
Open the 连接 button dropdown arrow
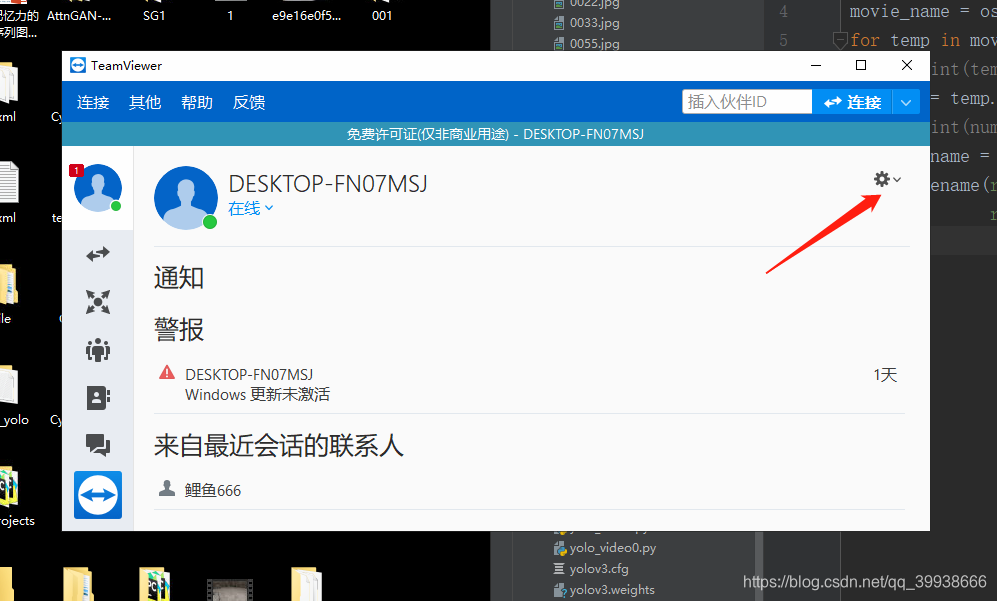(x=906, y=102)
